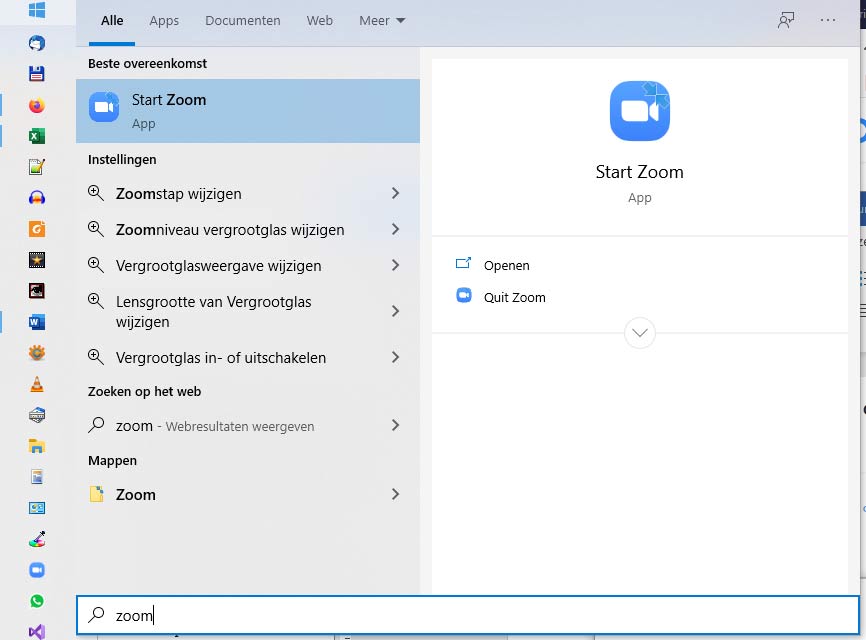Viewport: 866px width, 640px height.
Task: Open Excel from the taskbar
Action: click(x=37, y=136)
